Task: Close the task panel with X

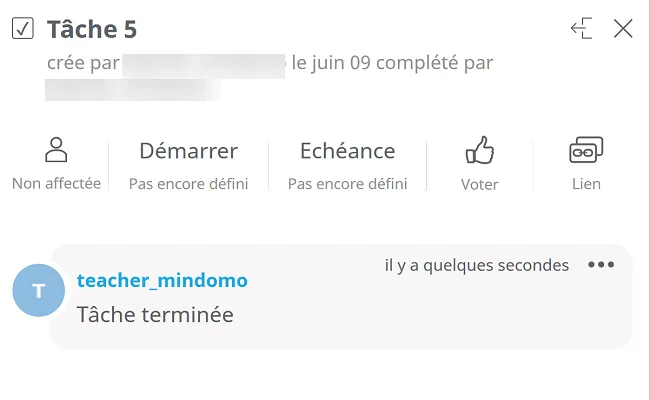Action: pos(623,29)
